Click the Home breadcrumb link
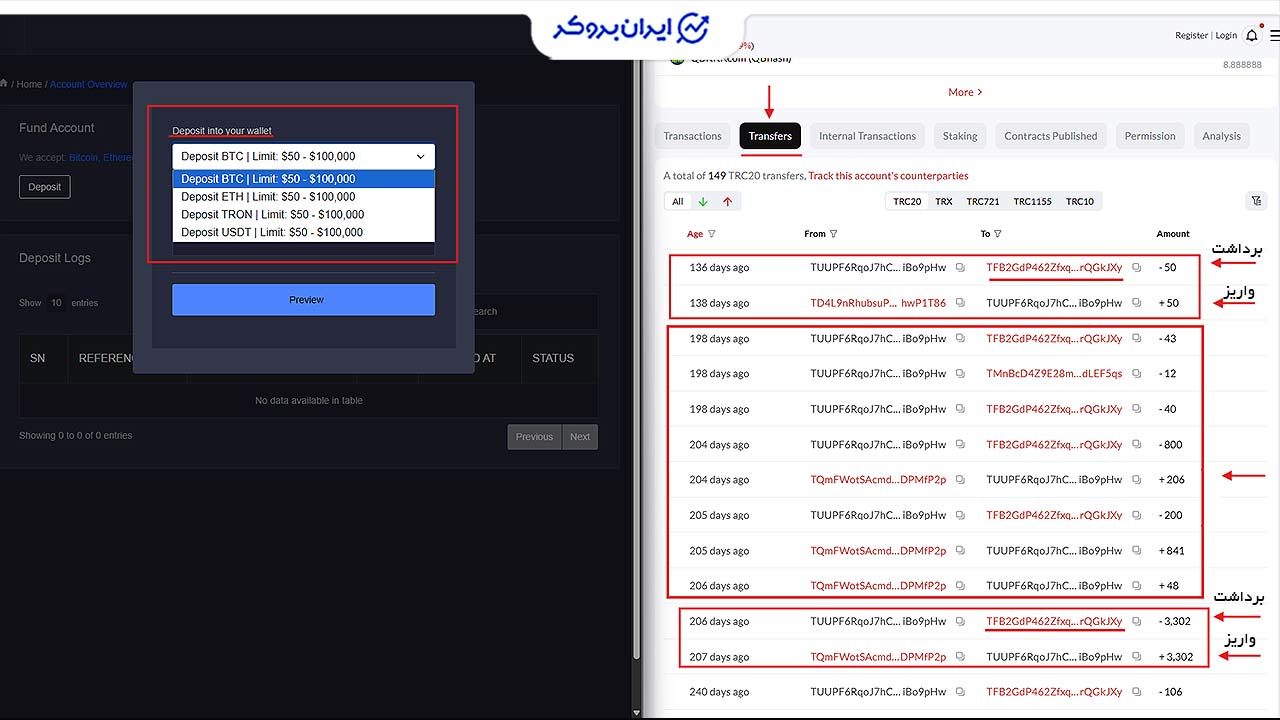The width and height of the screenshot is (1280, 720). point(29,84)
